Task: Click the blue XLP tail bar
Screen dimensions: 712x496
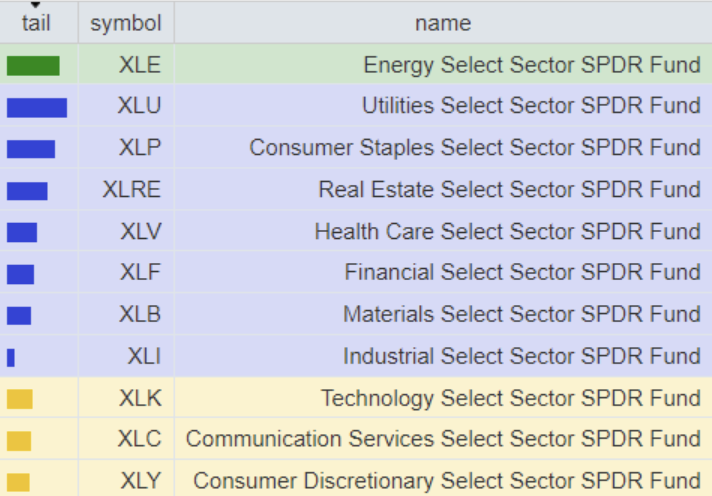Action: tap(31, 149)
